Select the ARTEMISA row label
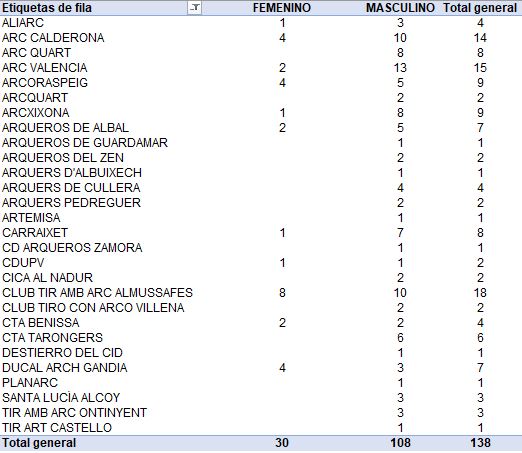Screen dimensions: 522x453 (x=31, y=218)
